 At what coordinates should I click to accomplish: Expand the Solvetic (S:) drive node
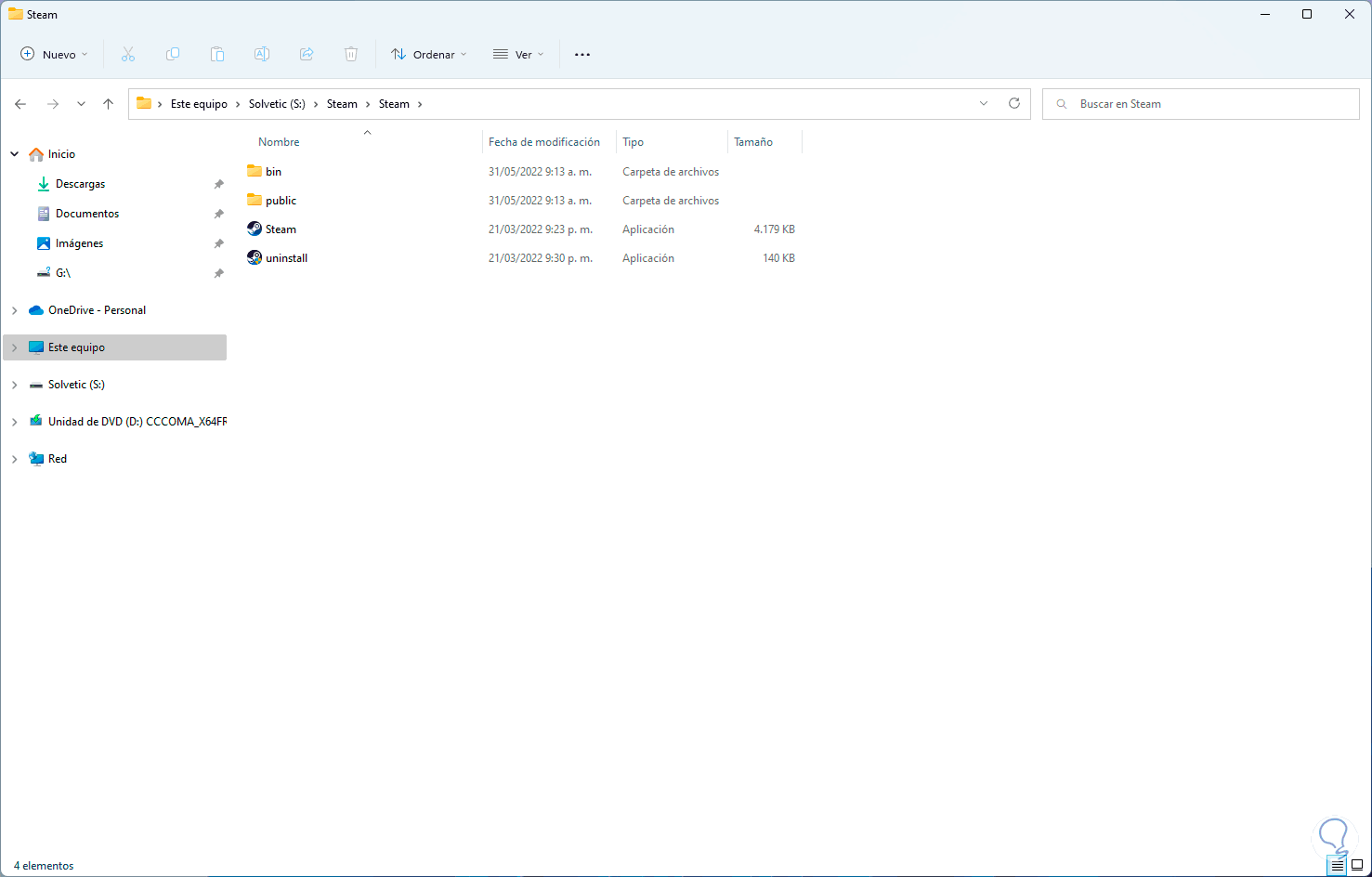(x=15, y=385)
